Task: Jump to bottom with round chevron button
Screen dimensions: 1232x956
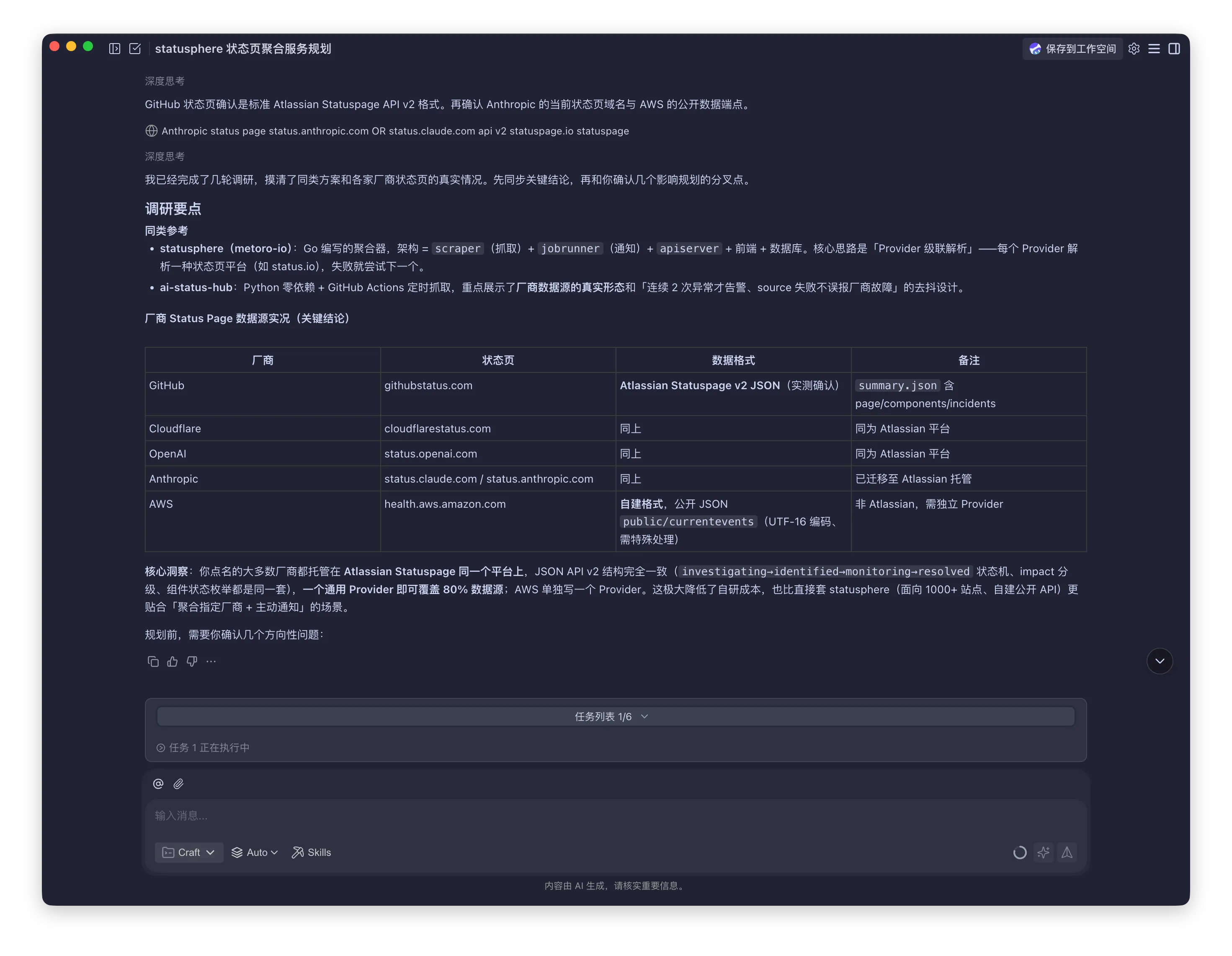Action: tap(1160, 661)
